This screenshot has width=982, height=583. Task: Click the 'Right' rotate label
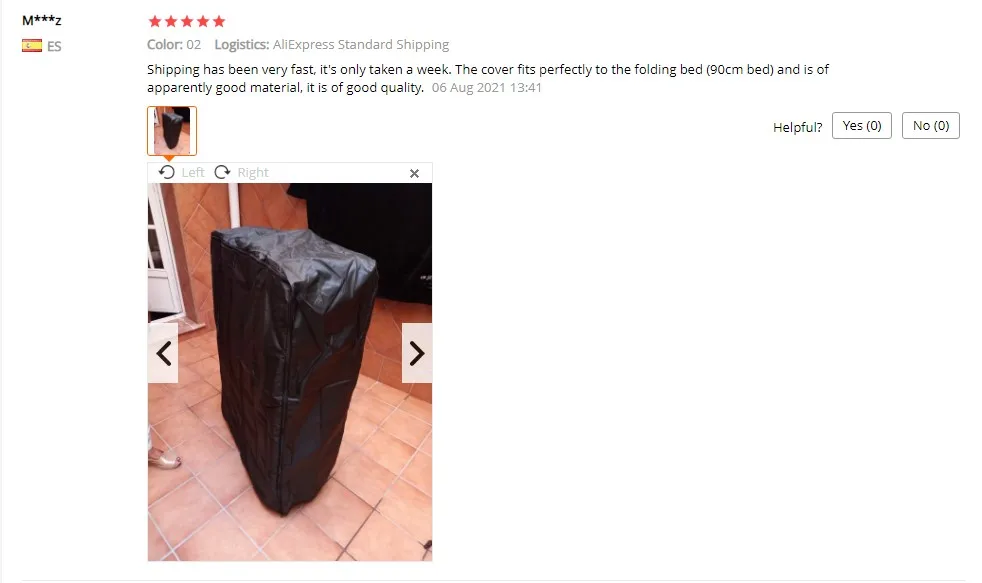click(253, 172)
